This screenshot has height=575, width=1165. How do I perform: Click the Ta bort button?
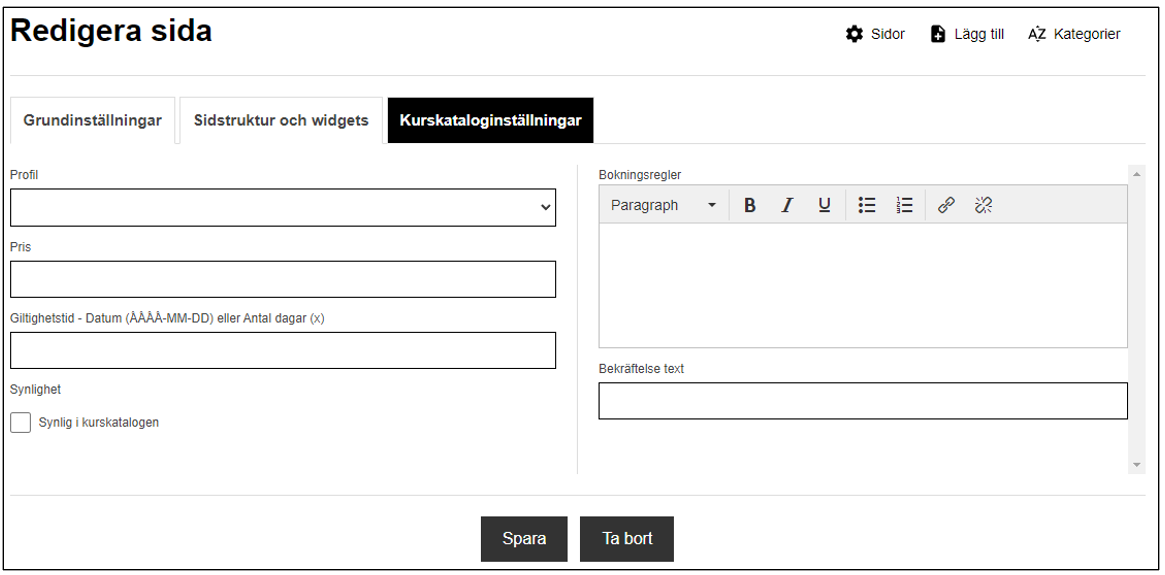(x=627, y=539)
